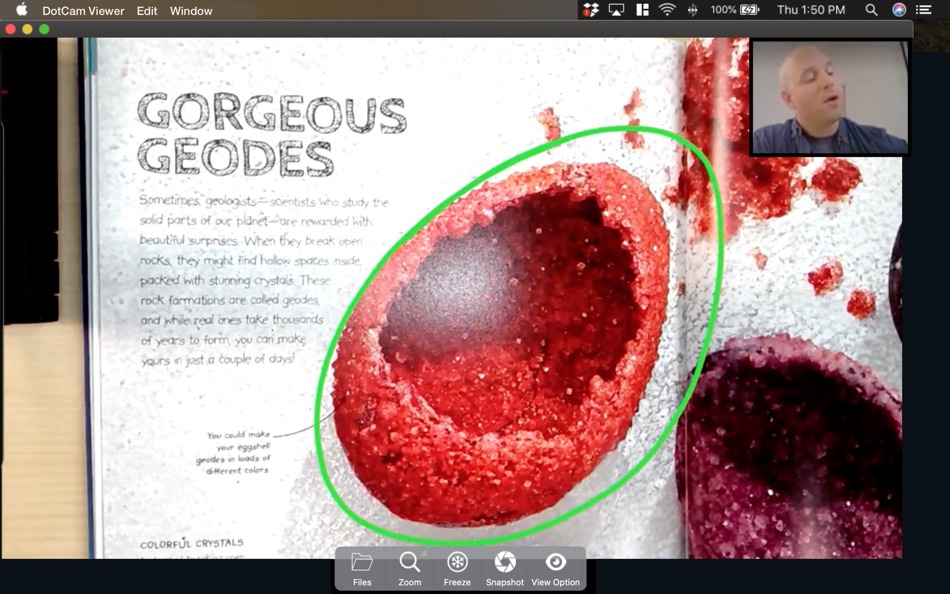
Task: Select the presenter webcam thumbnail
Action: pyautogui.click(x=829, y=98)
